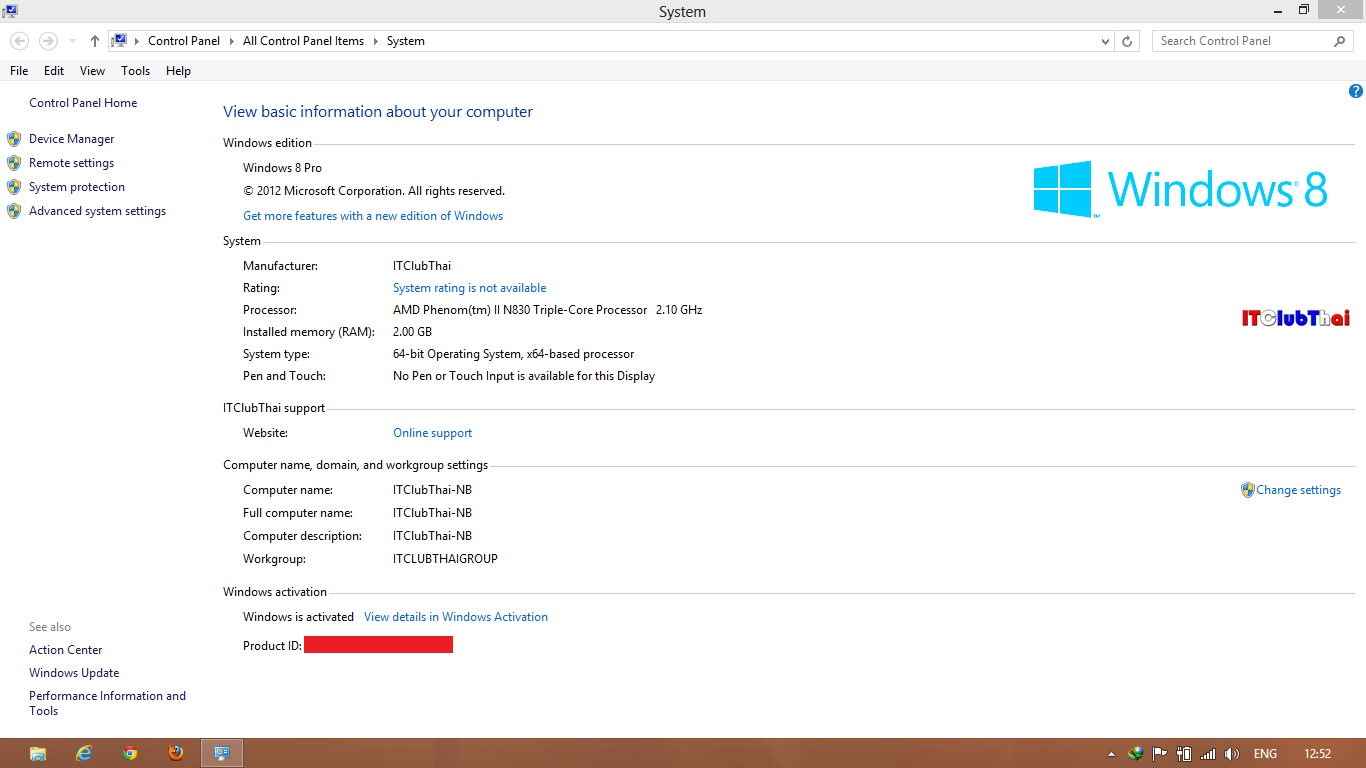The image size is (1366, 768).
Task: Click the shield icon next to Device Manager
Action: click(14, 139)
